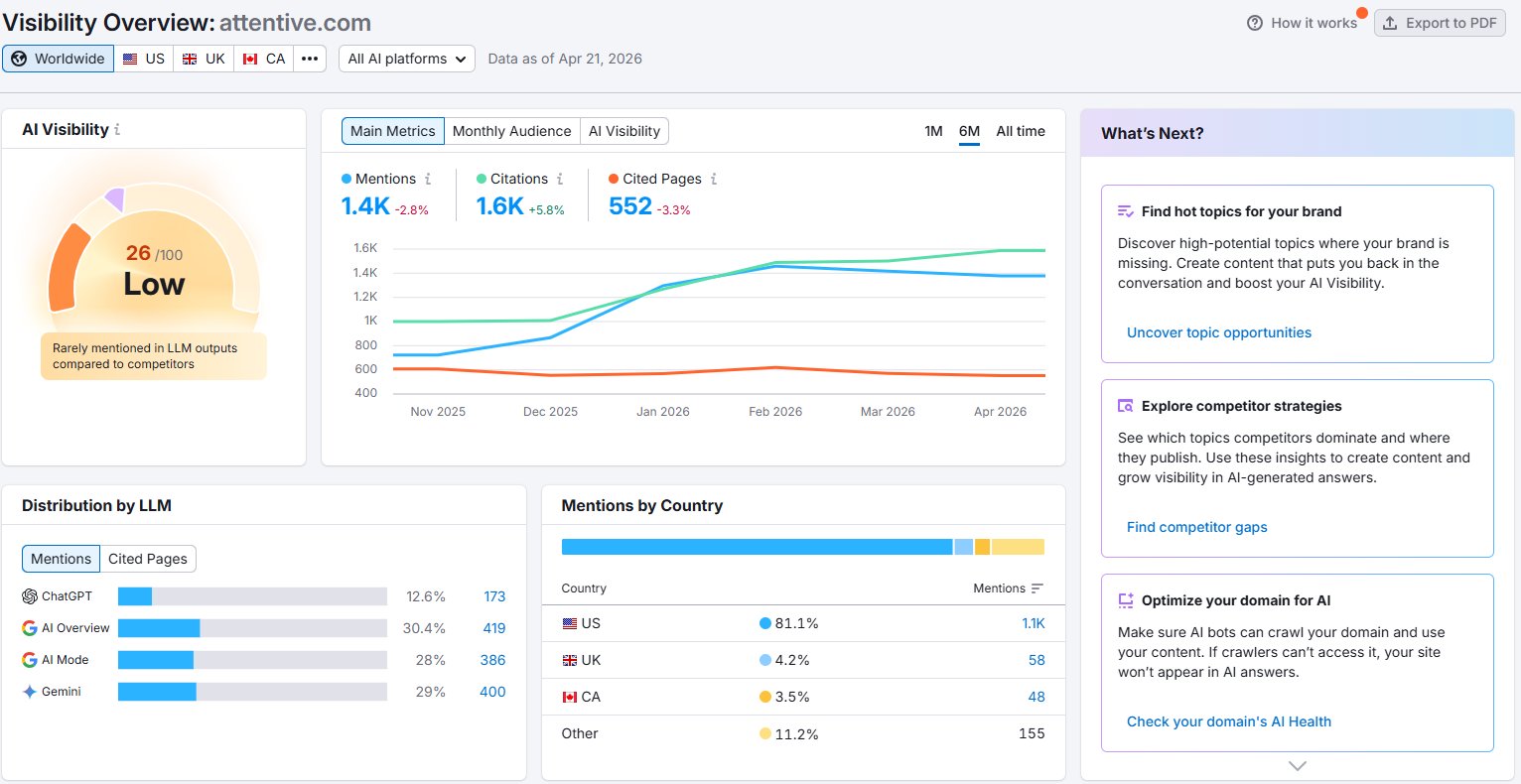Image resolution: width=1521 pixels, height=784 pixels.
Task: Click the Gemini mentions progress bar
Action: [252, 692]
